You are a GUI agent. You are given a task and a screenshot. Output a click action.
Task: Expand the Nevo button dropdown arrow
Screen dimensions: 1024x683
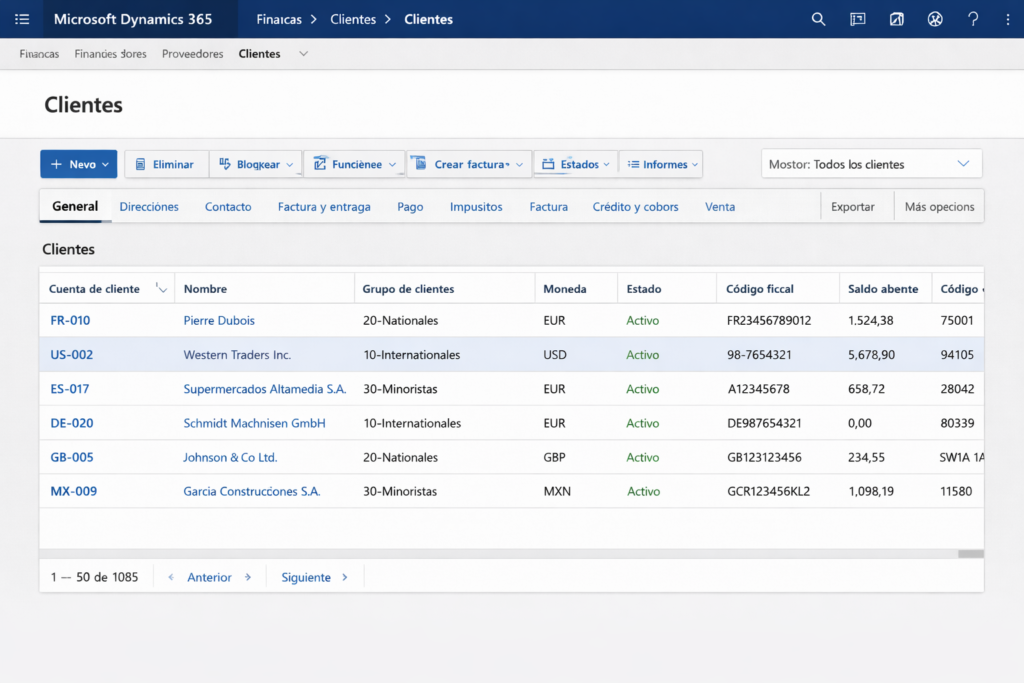pos(105,165)
